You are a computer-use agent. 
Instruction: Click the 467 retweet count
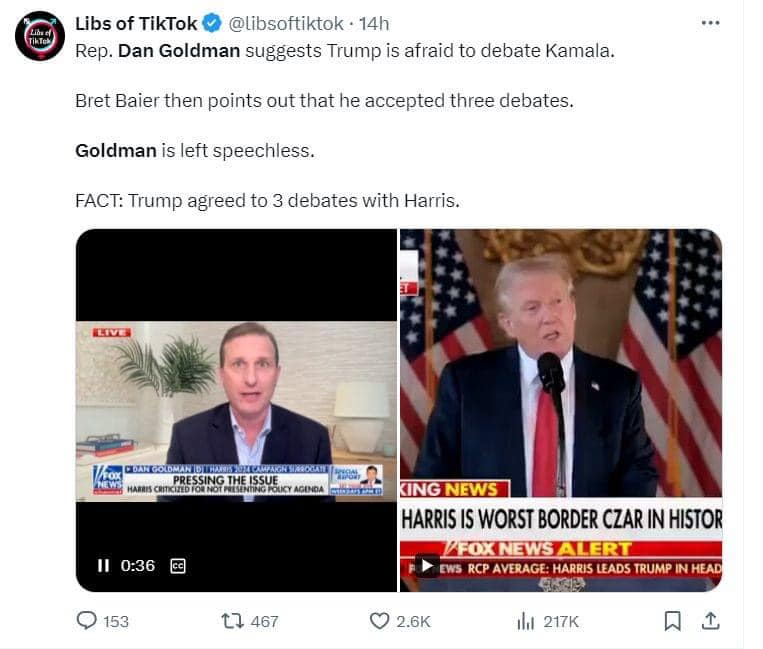pyautogui.click(x=264, y=621)
